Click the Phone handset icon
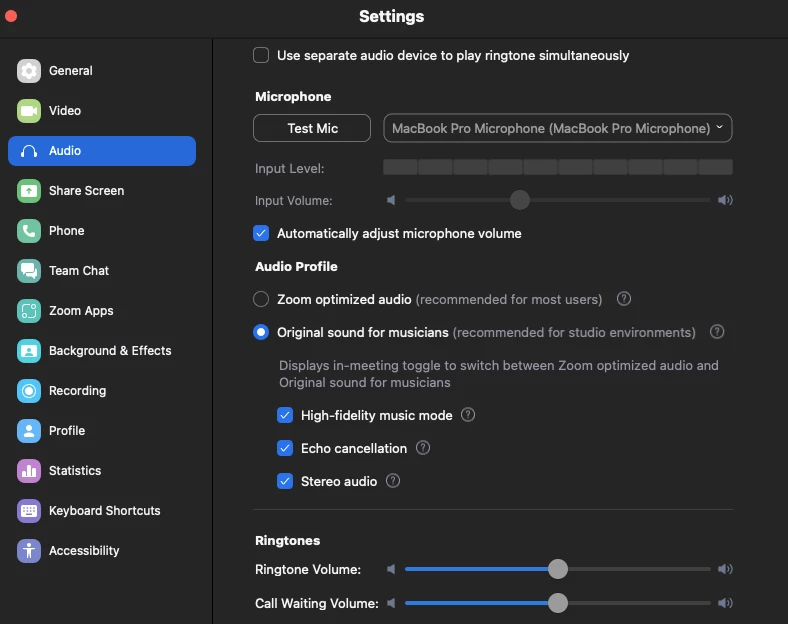Viewport: 788px width, 624px height. coord(29,231)
